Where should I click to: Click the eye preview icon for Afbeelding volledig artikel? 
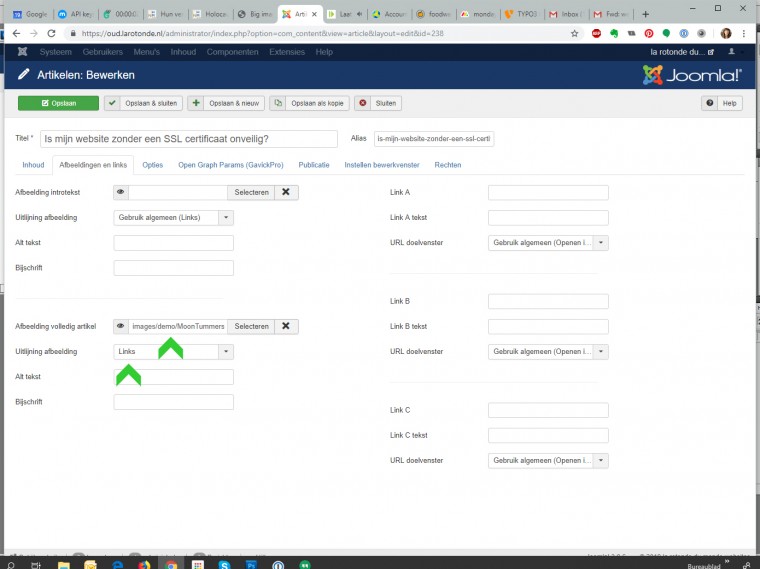[121, 326]
